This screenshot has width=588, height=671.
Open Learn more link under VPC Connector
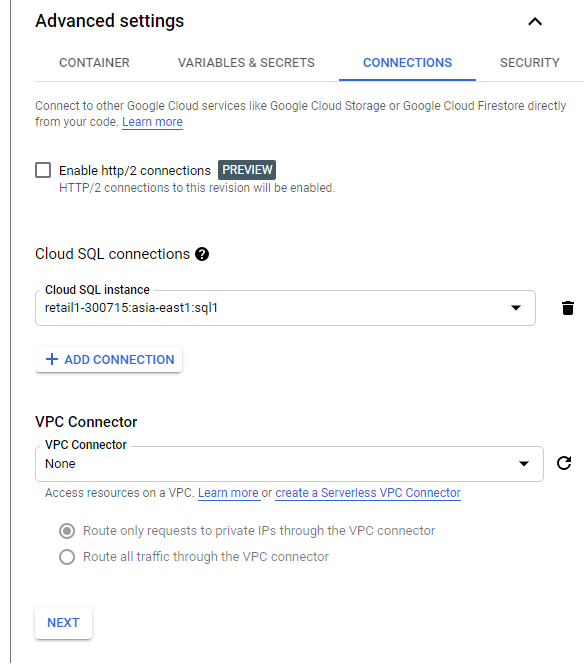(229, 493)
